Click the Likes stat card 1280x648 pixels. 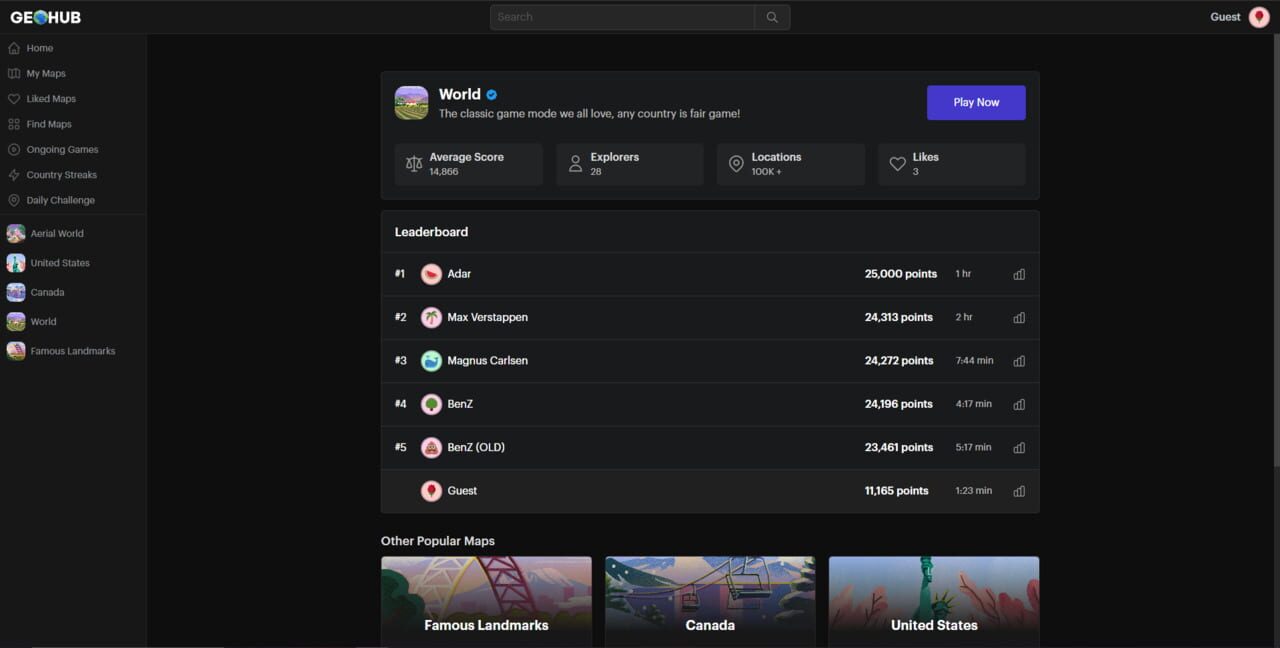950,163
